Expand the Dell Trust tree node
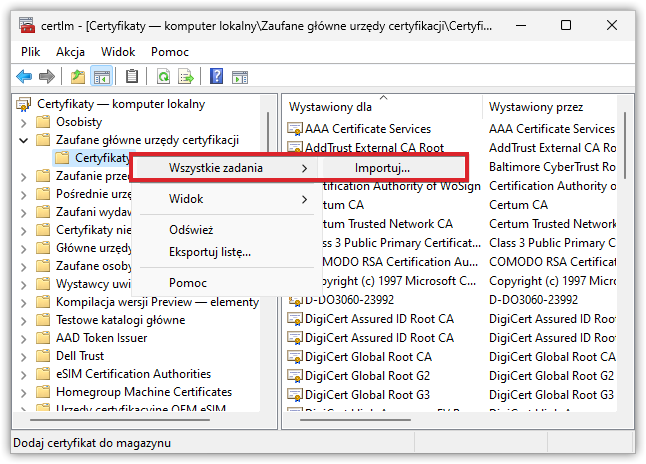646x464 pixels. (23, 356)
